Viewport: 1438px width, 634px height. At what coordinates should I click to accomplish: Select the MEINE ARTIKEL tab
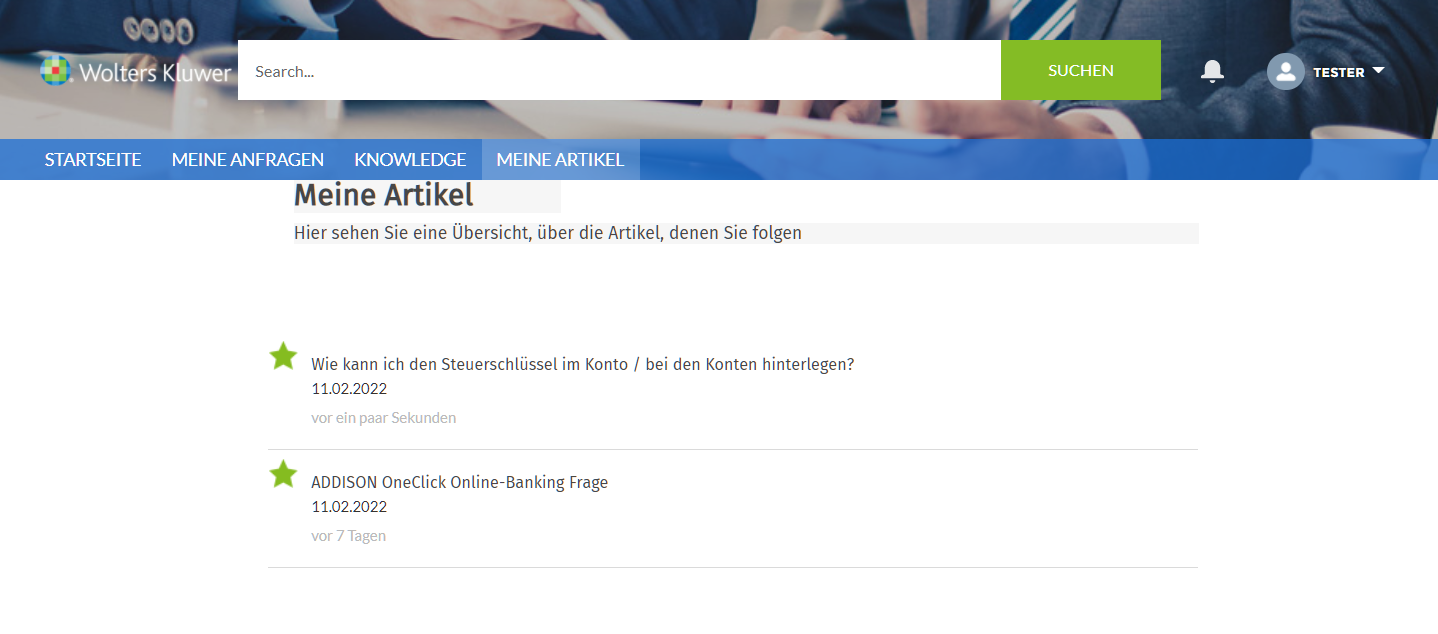click(560, 160)
